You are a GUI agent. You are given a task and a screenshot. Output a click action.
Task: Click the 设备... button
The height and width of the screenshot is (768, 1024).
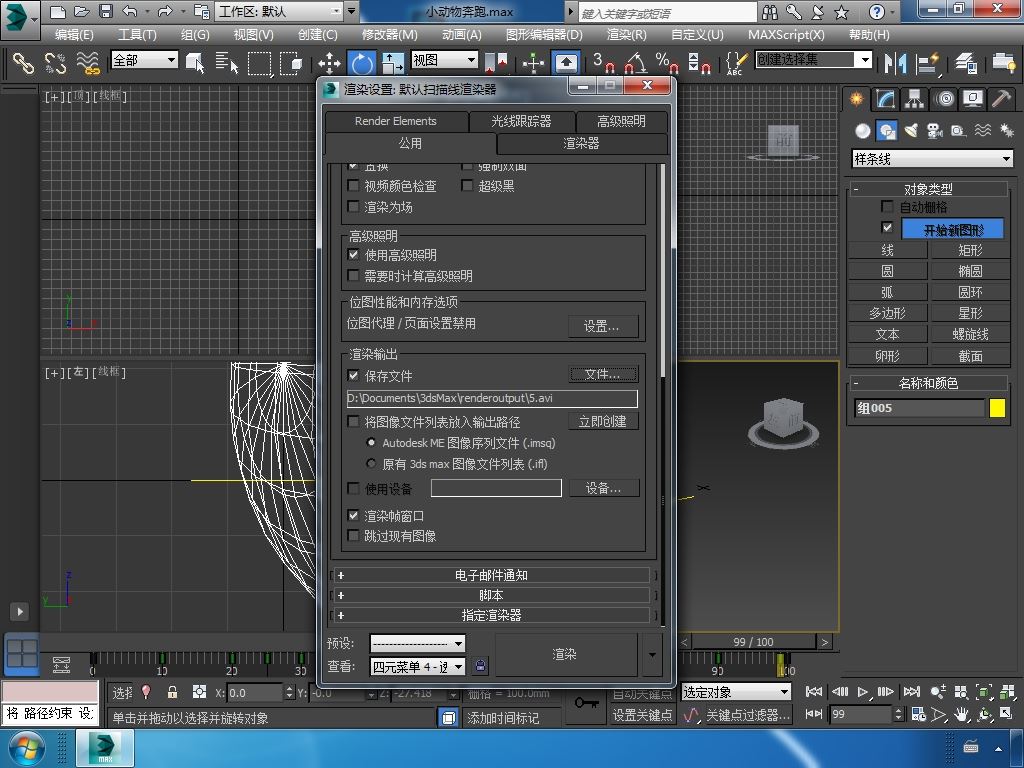pos(603,488)
